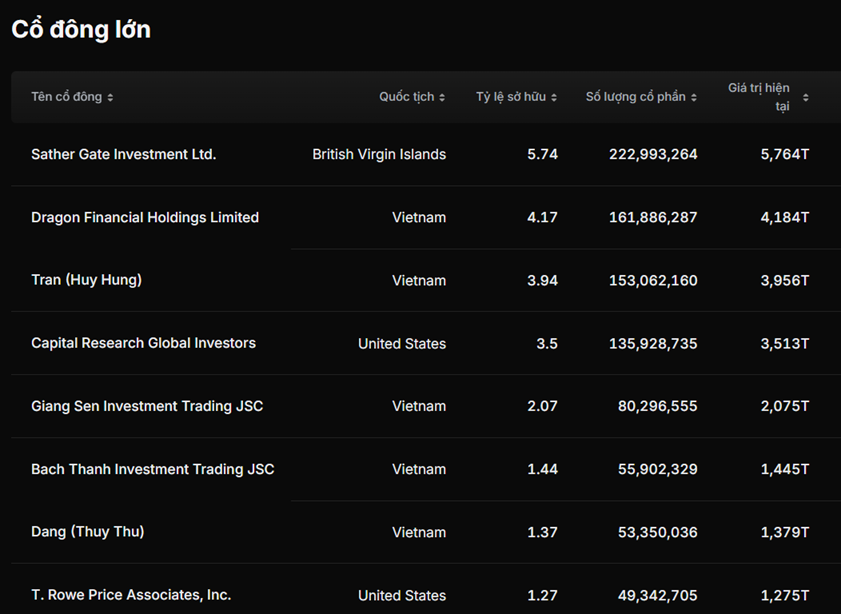Click share count 55,902,329
The image size is (841, 614).
[x=658, y=469]
